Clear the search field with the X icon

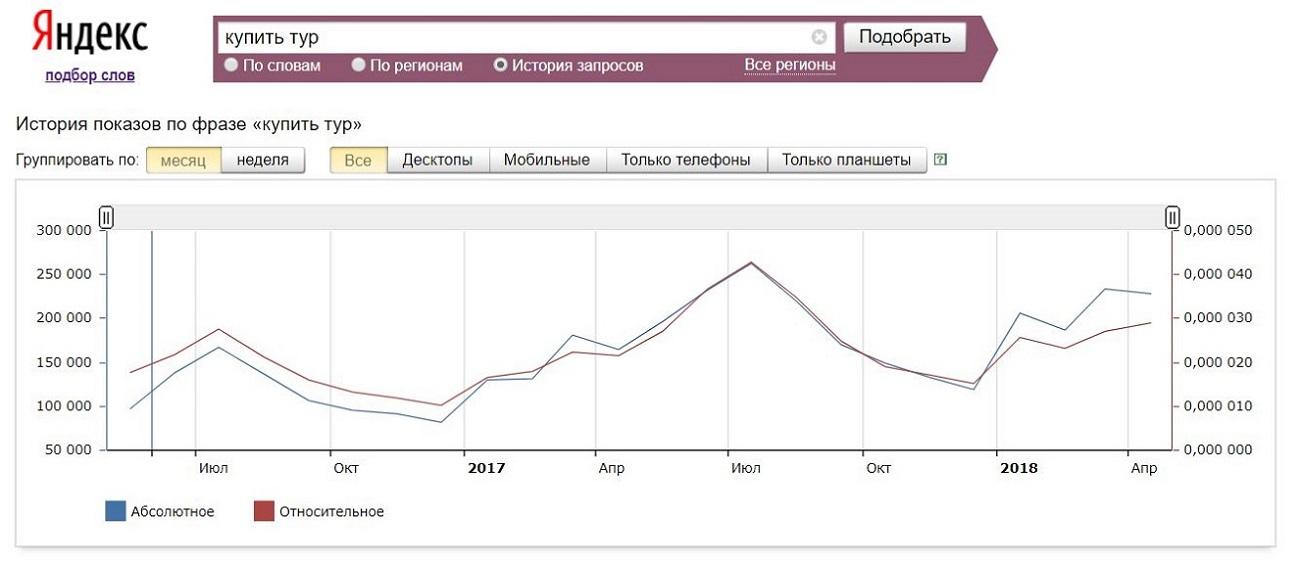[x=819, y=38]
